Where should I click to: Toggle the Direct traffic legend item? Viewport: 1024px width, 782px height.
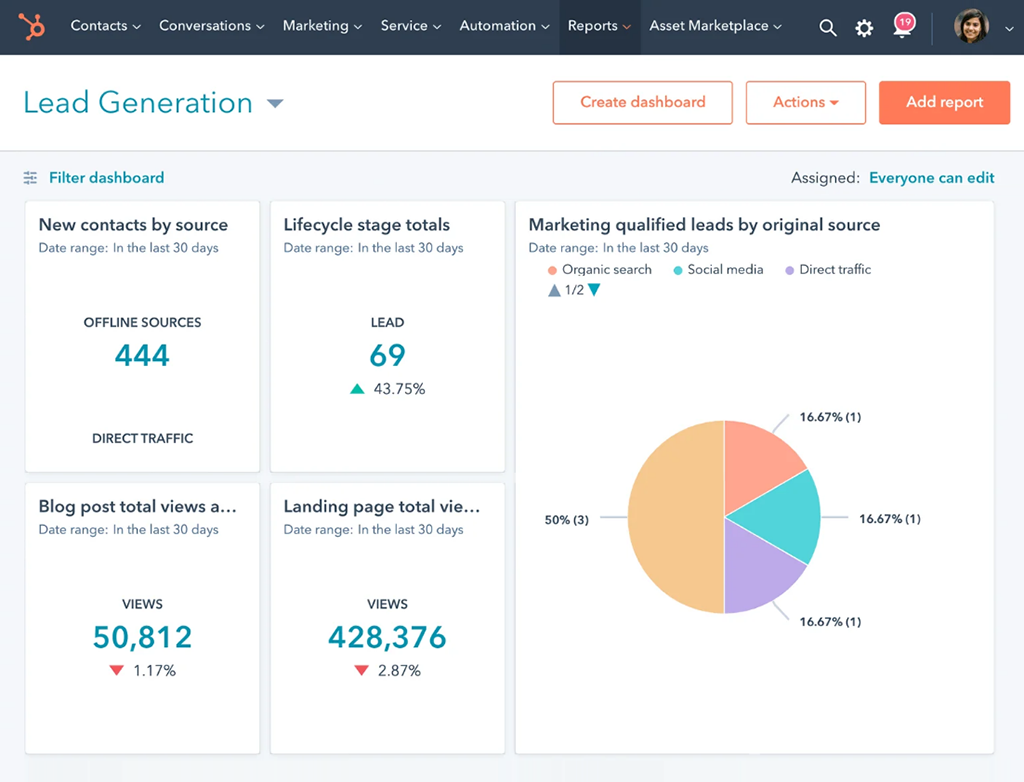coord(827,270)
